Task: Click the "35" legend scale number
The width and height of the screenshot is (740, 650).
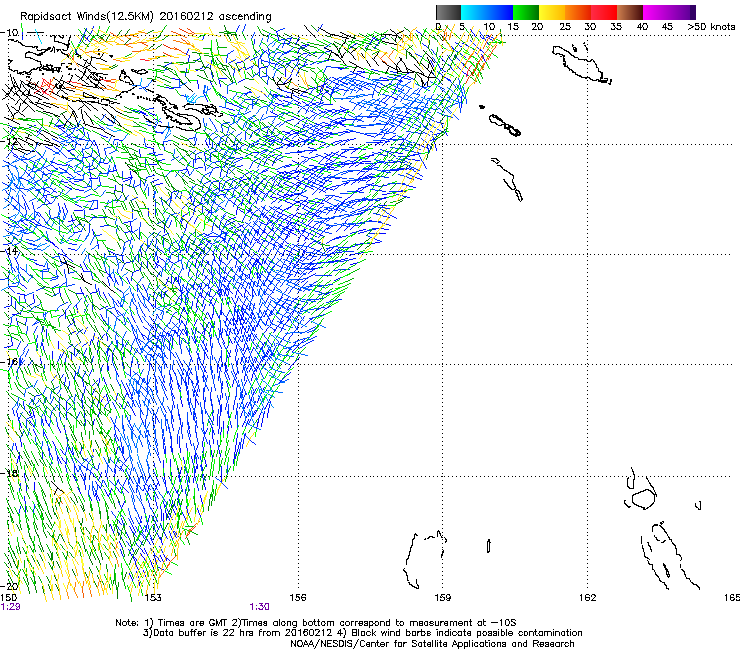Action: point(616,26)
